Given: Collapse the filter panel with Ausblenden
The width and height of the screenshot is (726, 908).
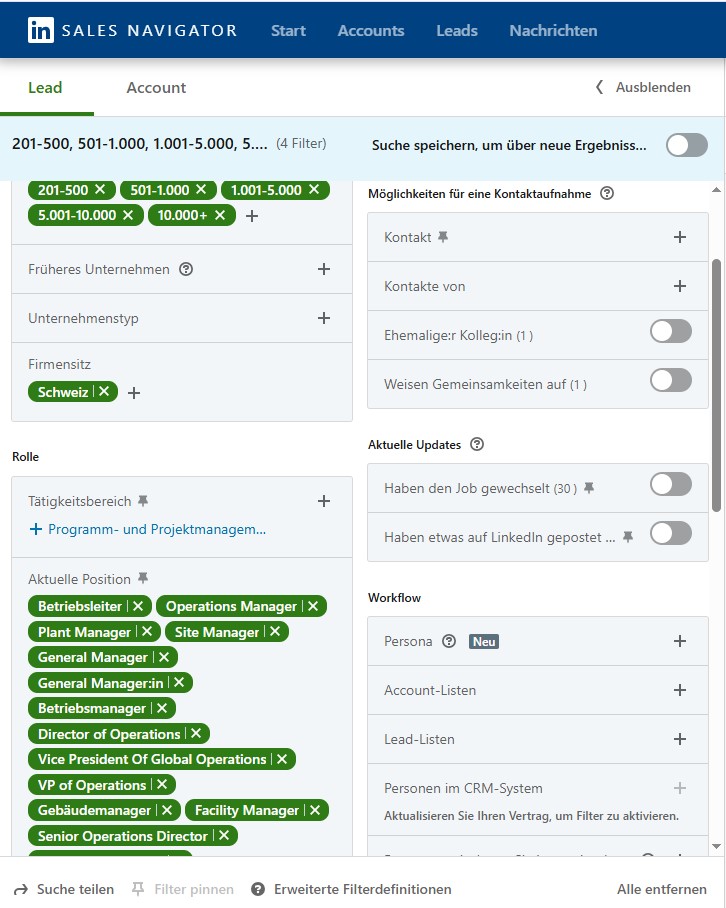Looking at the screenshot, I should (643, 87).
